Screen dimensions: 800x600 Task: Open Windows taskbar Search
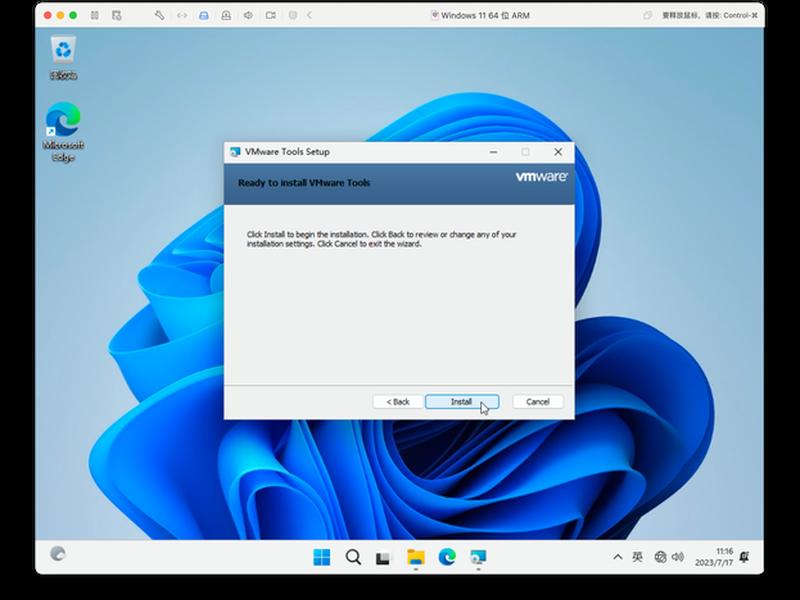point(353,557)
